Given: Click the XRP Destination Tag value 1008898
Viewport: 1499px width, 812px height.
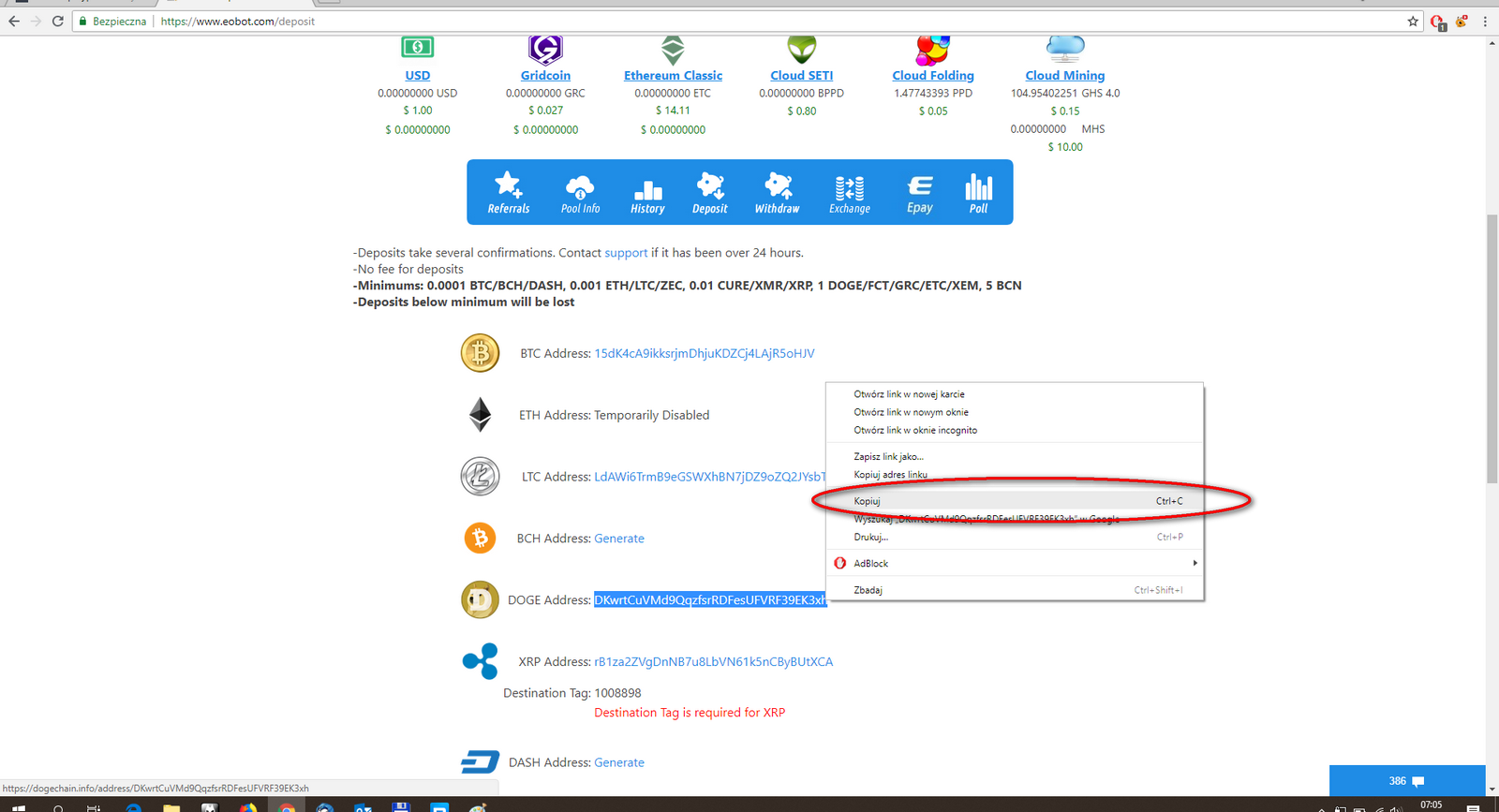Looking at the screenshot, I should pos(617,693).
